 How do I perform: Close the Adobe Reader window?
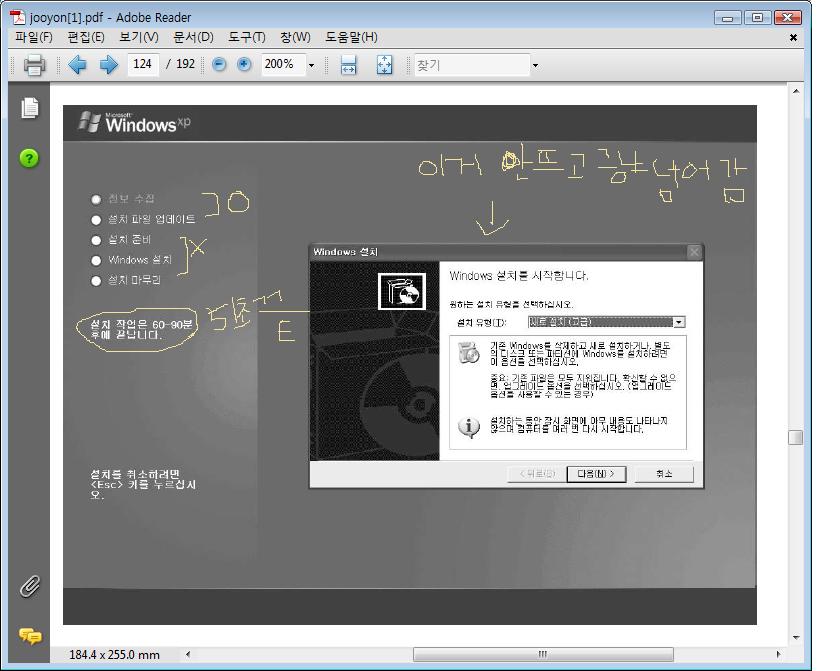coord(788,18)
